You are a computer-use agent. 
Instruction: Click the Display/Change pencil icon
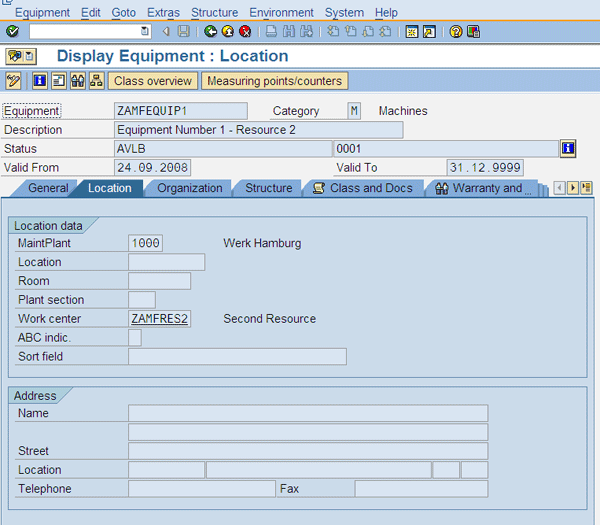click(x=13, y=81)
